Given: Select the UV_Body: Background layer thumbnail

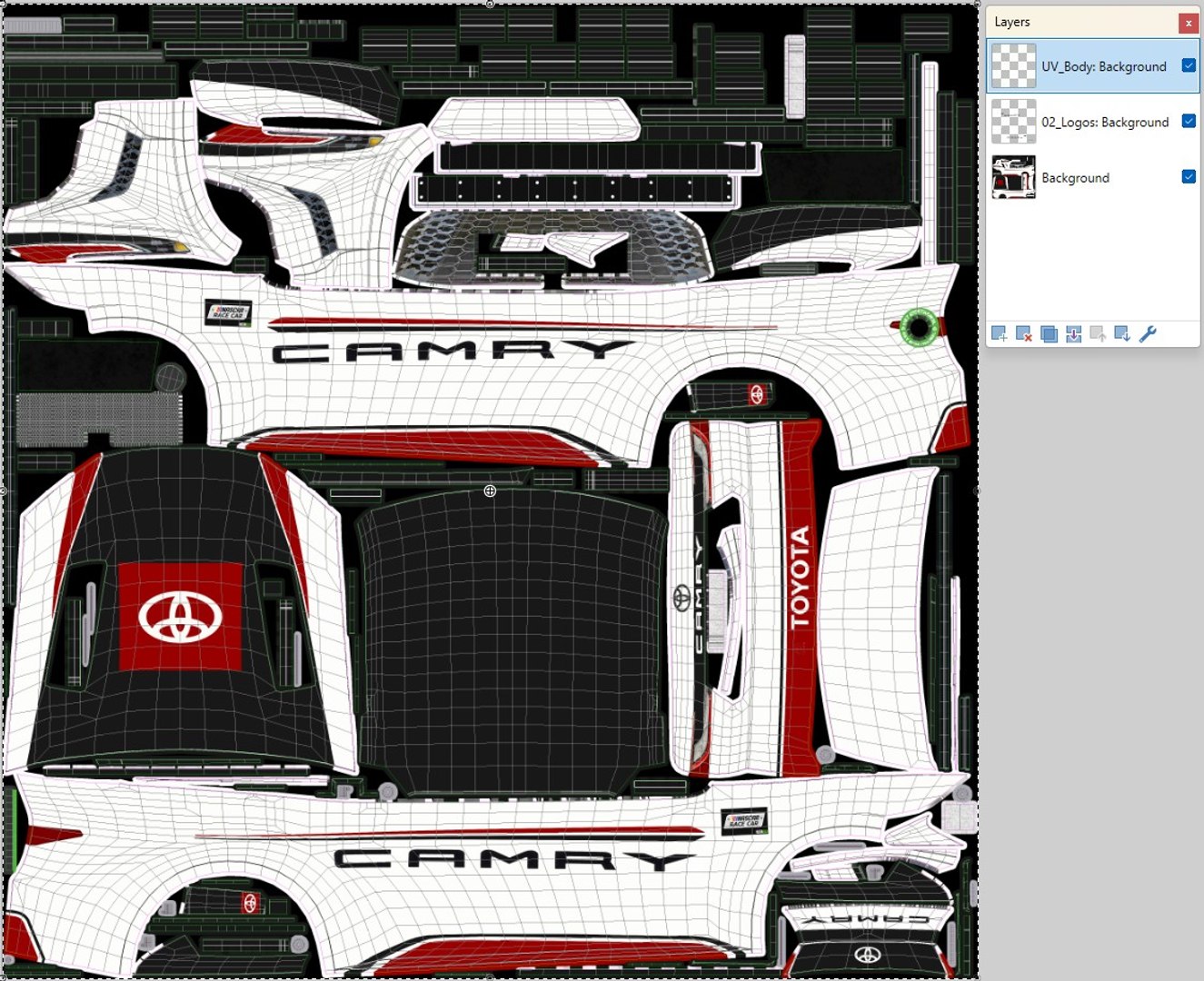Looking at the screenshot, I should tap(1013, 66).
